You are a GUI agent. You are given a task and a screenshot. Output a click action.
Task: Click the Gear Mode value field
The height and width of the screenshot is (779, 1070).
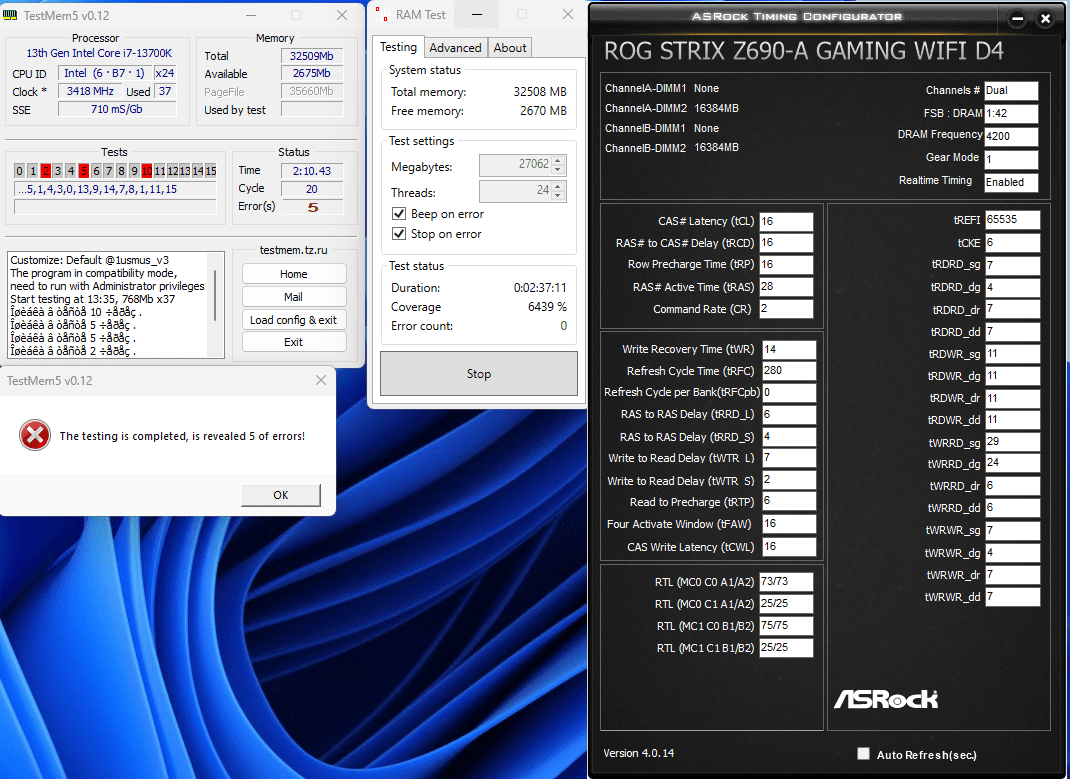pos(1011,159)
